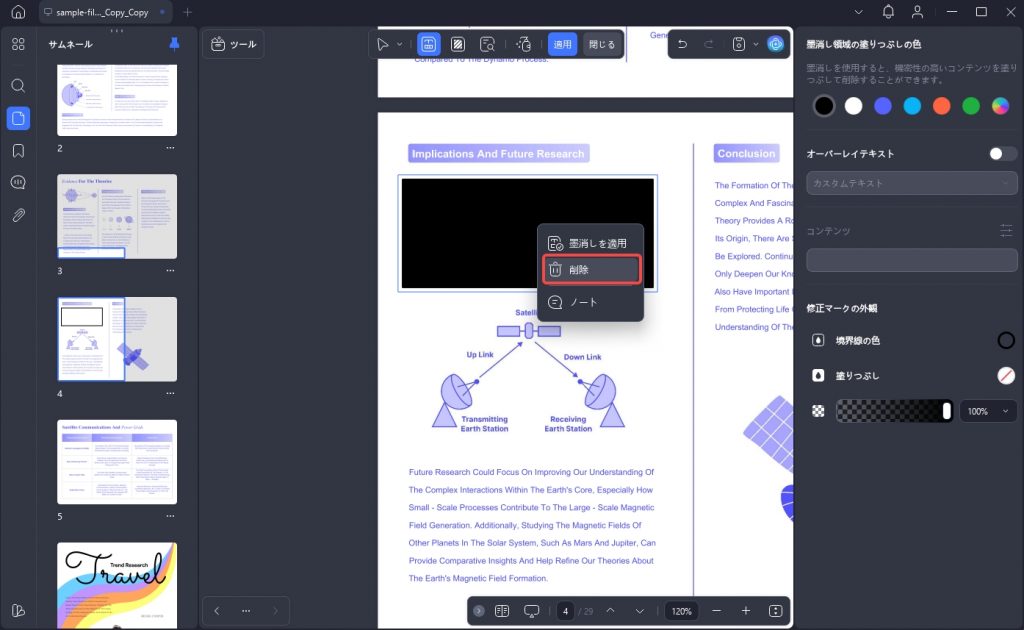
Task: Expand the title bar tab list chevron
Action: click(859, 12)
